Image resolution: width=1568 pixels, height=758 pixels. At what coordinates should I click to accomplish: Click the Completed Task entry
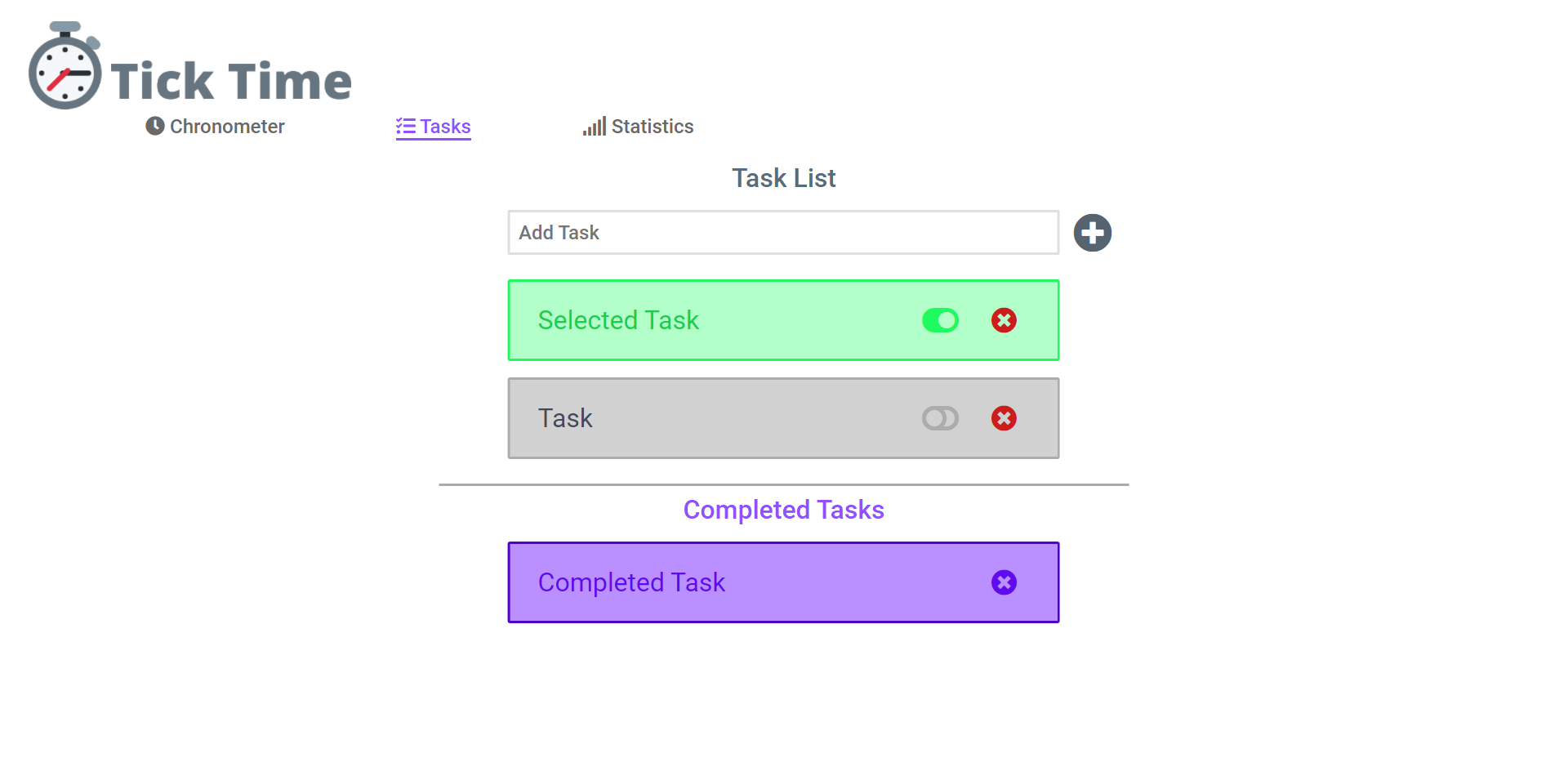point(735,582)
